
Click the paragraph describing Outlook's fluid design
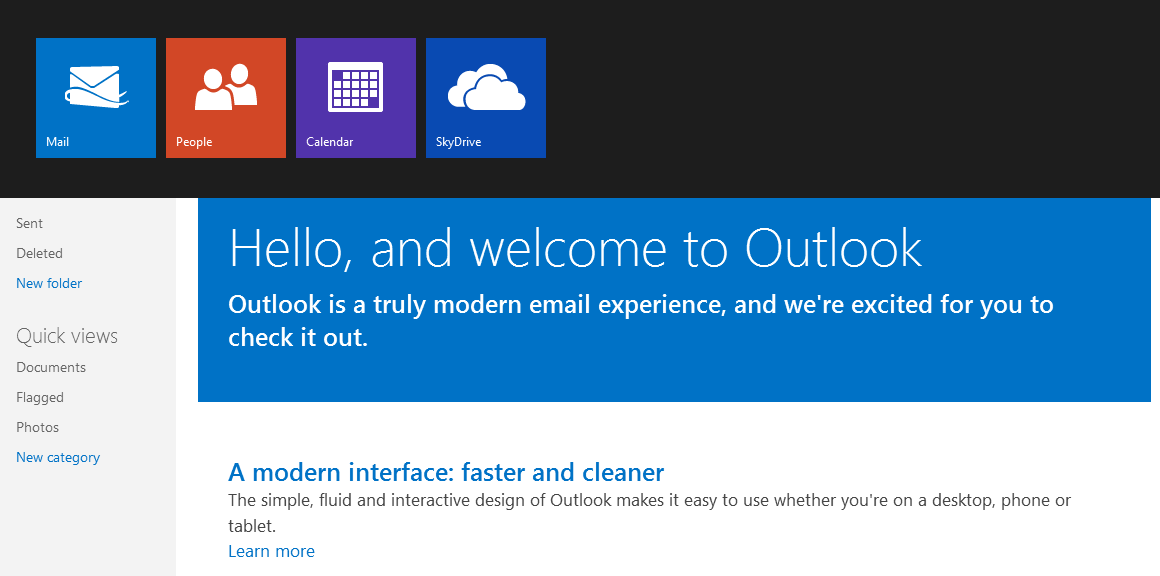pos(648,500)
